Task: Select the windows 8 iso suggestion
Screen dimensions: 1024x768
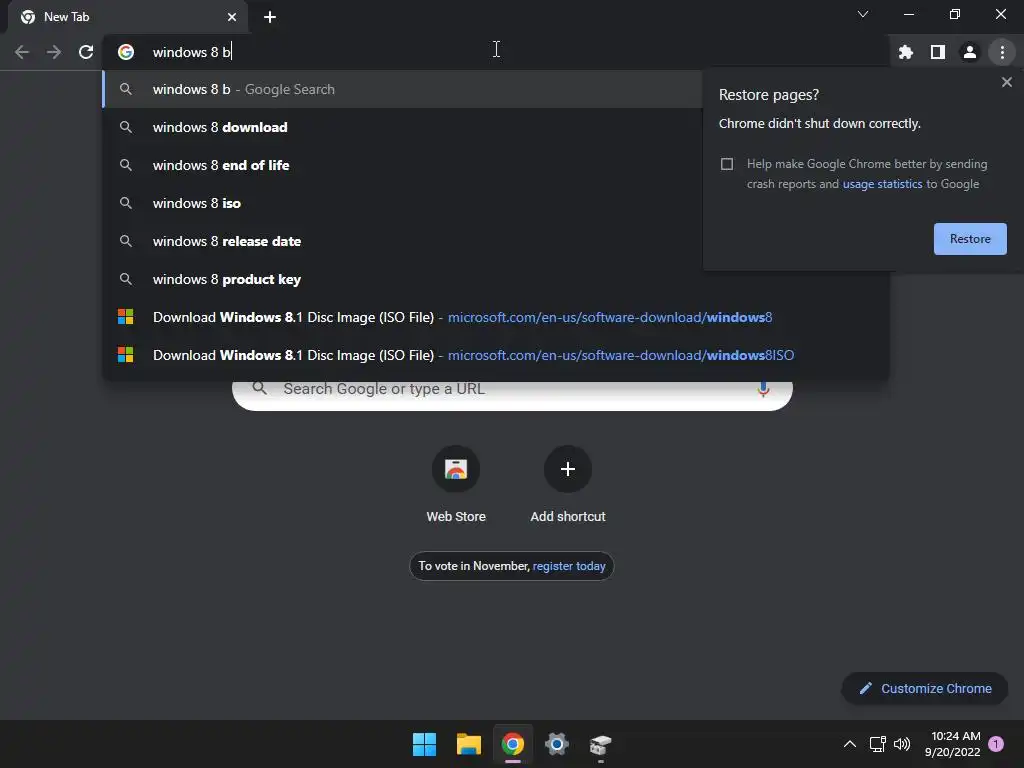Action: [402, 203]
